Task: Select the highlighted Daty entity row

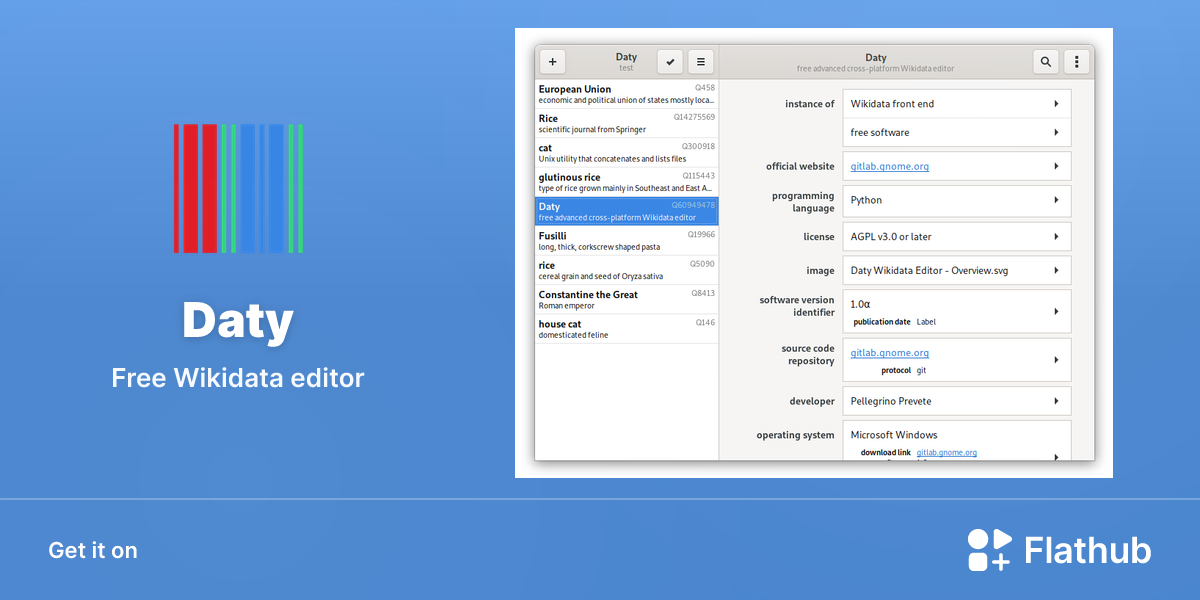Action: [627, 211]
